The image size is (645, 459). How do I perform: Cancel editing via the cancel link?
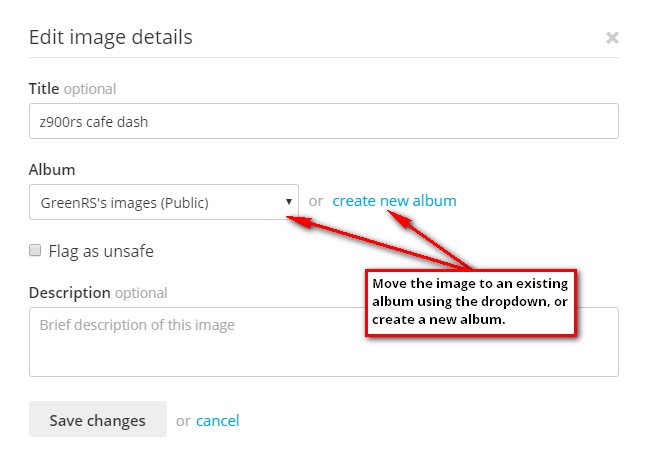click(217, 420)
